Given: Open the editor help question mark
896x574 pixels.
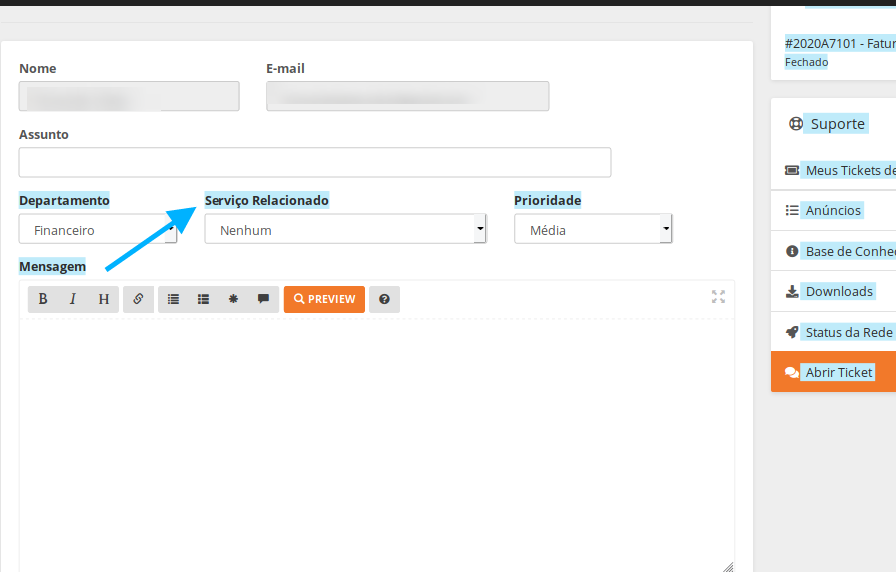Looking at the screenshot, I should point(384,299).
